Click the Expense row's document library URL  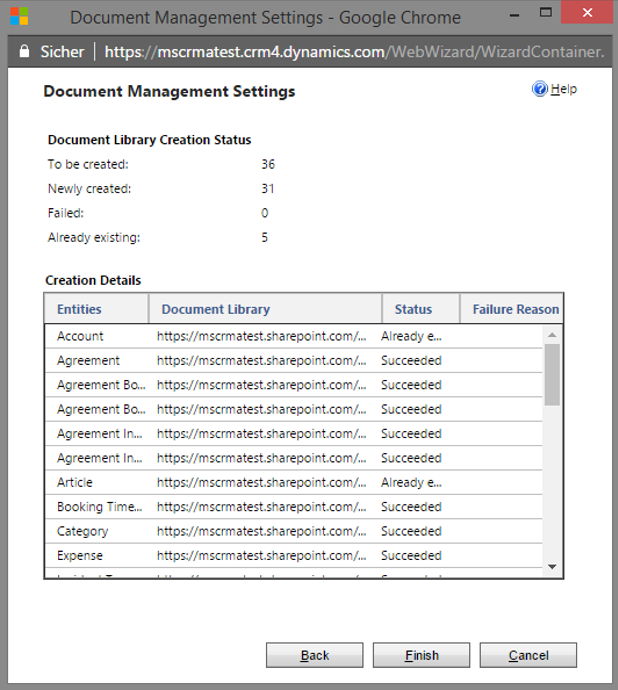click(261, 555)
